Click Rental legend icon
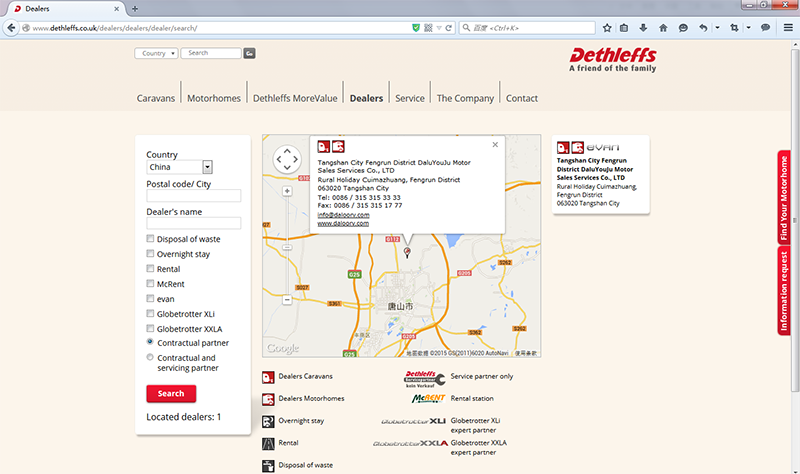The width and height of the screenshot is (800, 474). pos(268,444)
